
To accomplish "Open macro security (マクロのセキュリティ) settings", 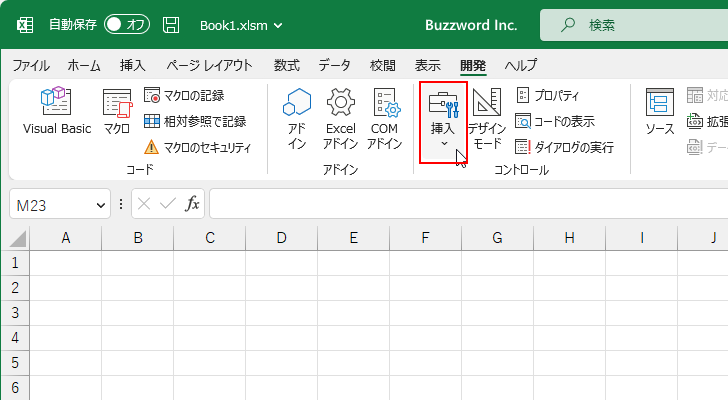I will 206,147.
